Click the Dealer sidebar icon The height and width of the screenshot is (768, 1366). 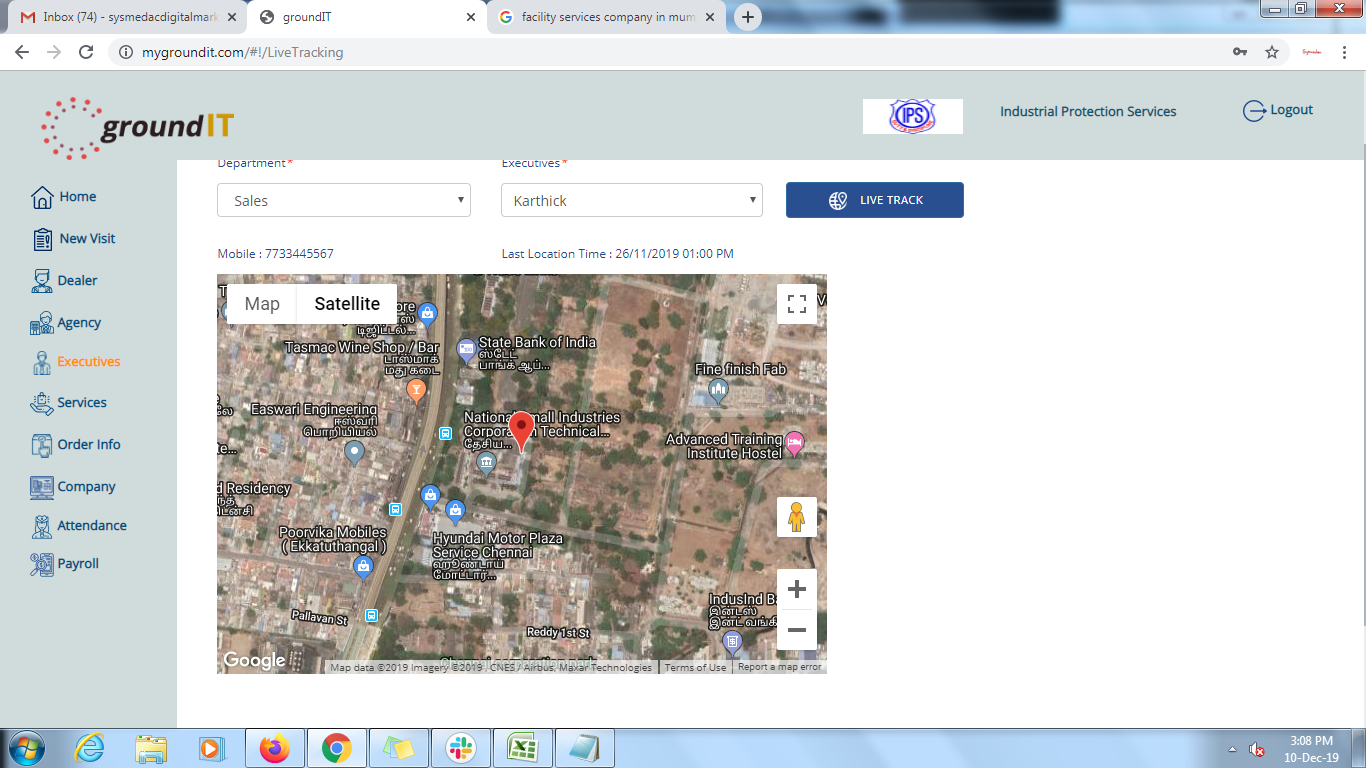click(42, 281)
